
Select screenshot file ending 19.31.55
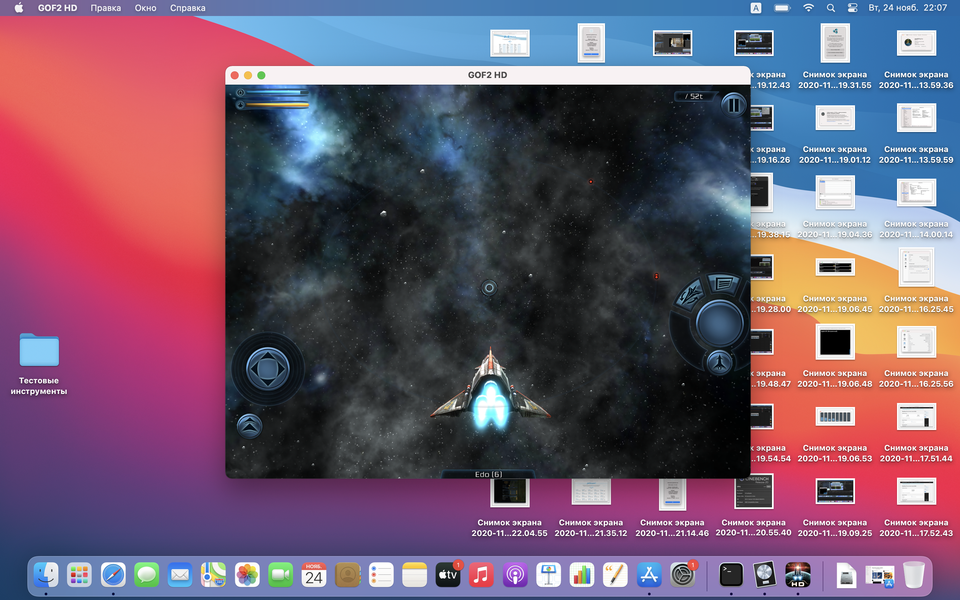pos(834,56)
